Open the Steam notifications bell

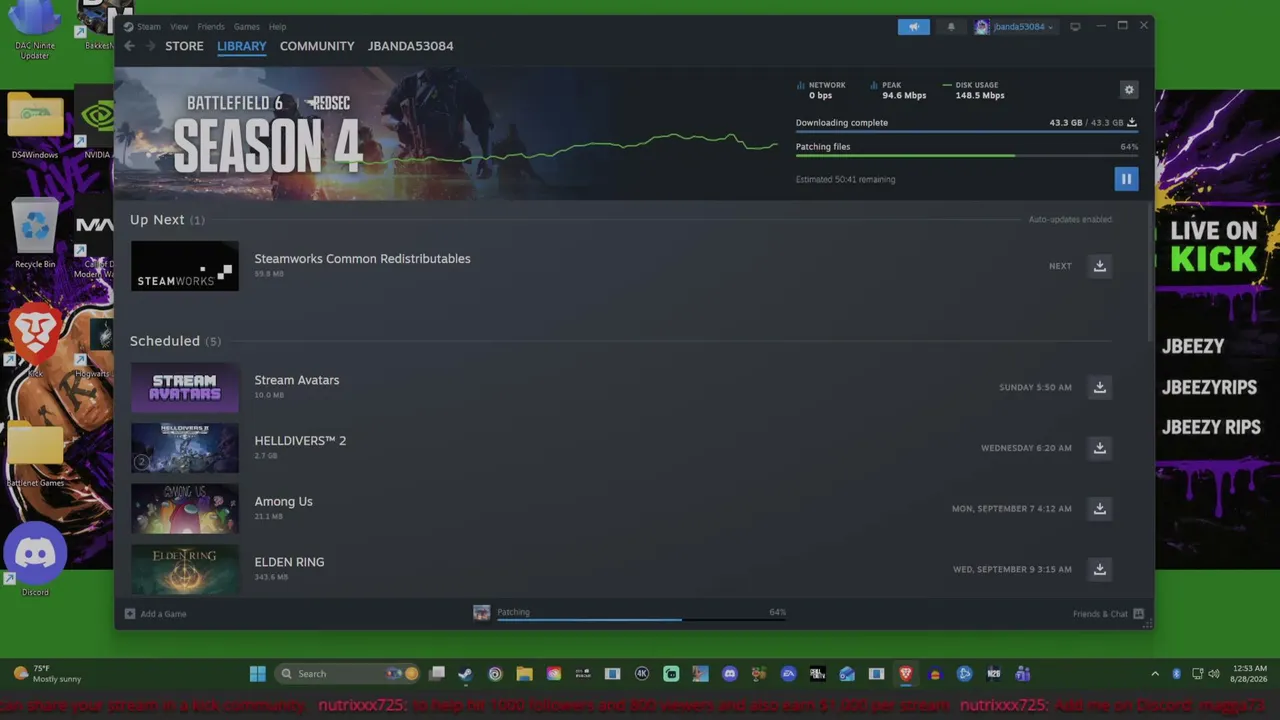(951, 27)
